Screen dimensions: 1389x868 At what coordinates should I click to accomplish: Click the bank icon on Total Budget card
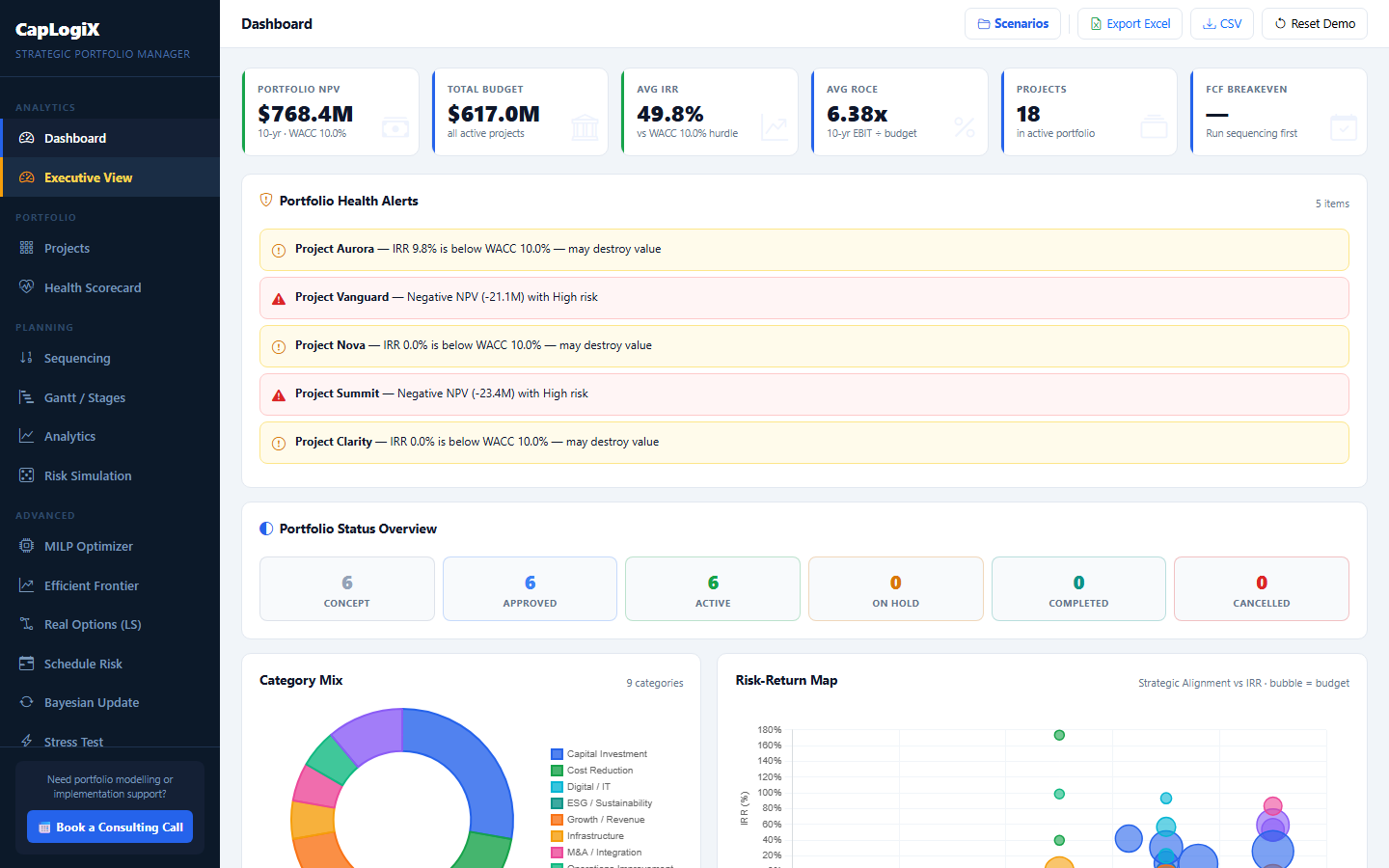click(585, 127)
